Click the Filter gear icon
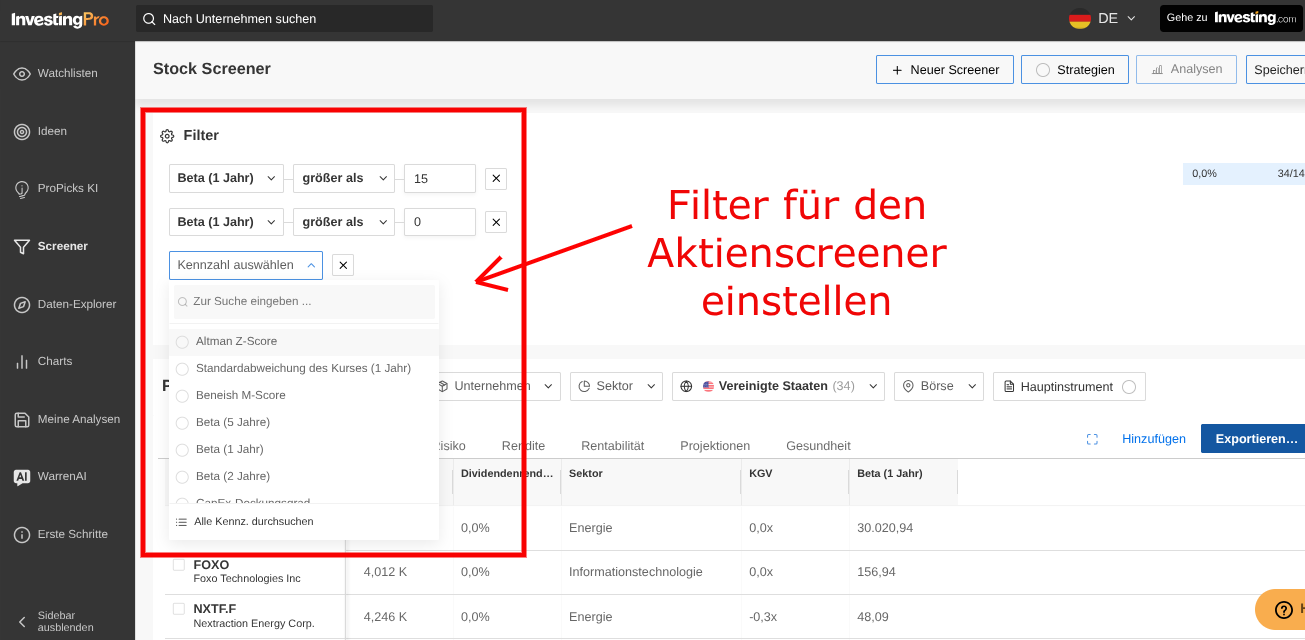The height and width of the screenshot is (640, 1305). (x=167, y=136)
